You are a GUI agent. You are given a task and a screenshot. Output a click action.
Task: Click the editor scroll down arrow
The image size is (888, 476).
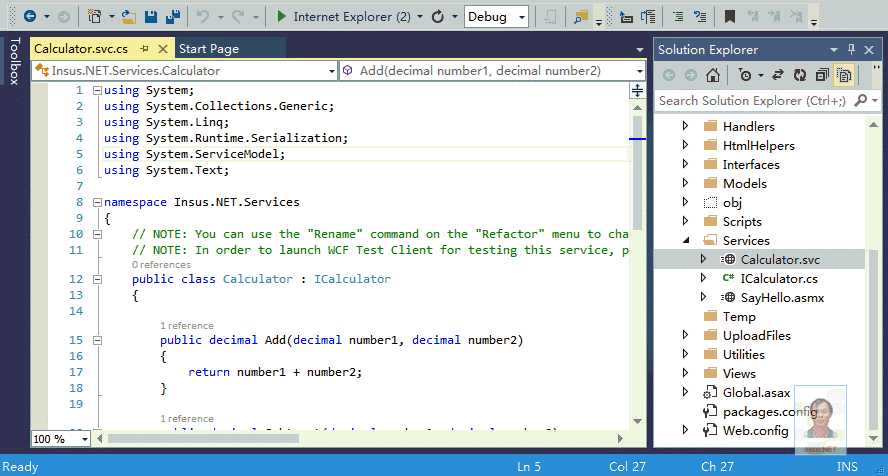pos(637,421)
